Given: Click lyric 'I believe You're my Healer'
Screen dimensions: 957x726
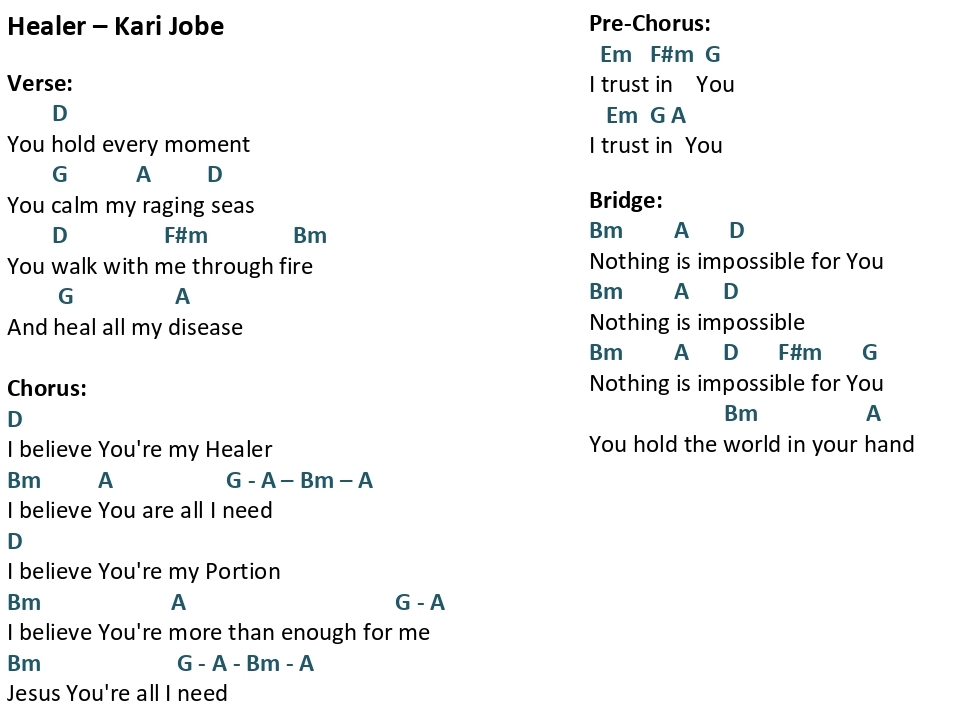Looking at the screenshot, I should tap(140, 450).
